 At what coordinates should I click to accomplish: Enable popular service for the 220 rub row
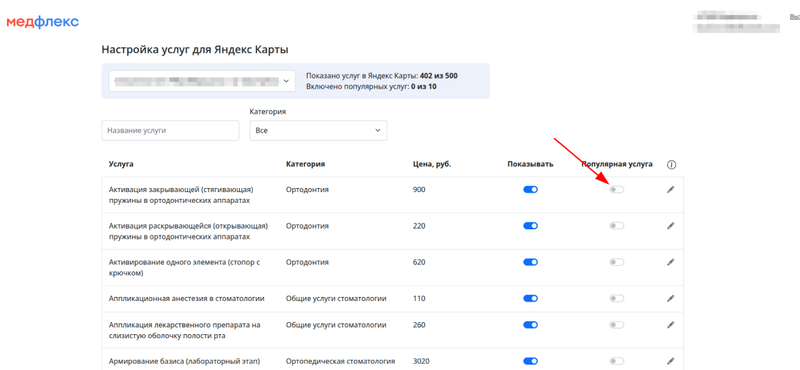coord(616,226)
